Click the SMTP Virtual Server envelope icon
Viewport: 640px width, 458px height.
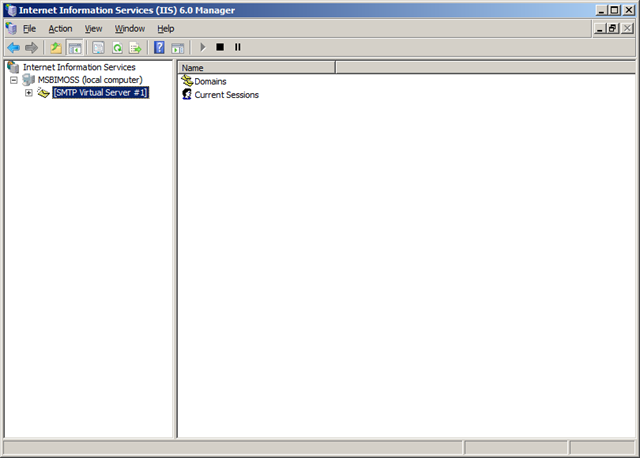43,93
